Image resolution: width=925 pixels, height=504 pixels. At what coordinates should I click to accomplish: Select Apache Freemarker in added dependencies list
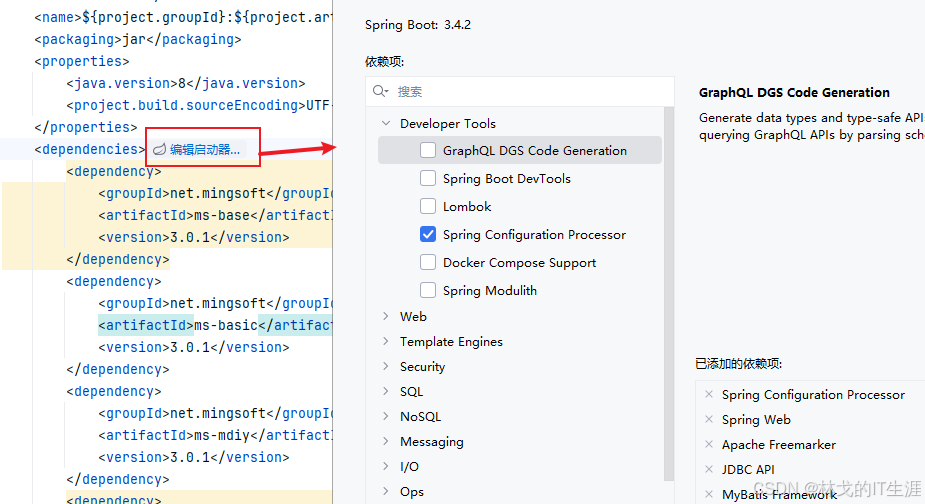pos(779,444)
